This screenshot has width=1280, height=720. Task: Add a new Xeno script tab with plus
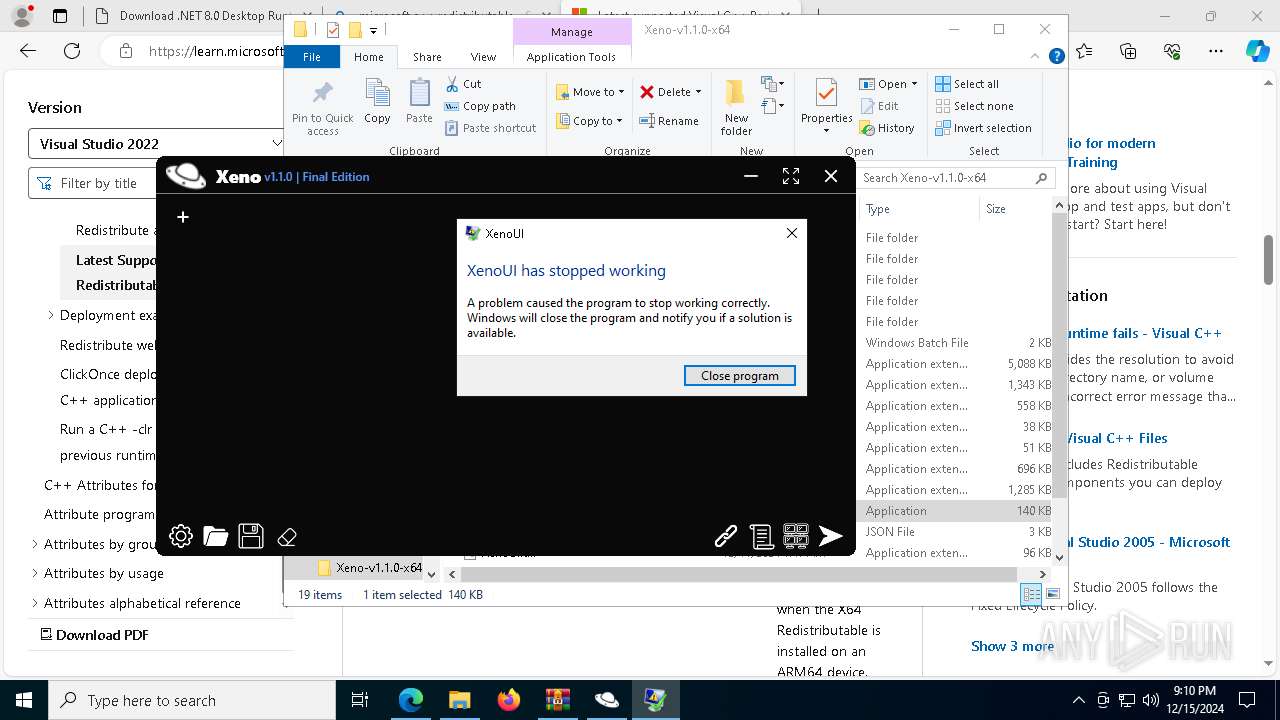[183, 217]
